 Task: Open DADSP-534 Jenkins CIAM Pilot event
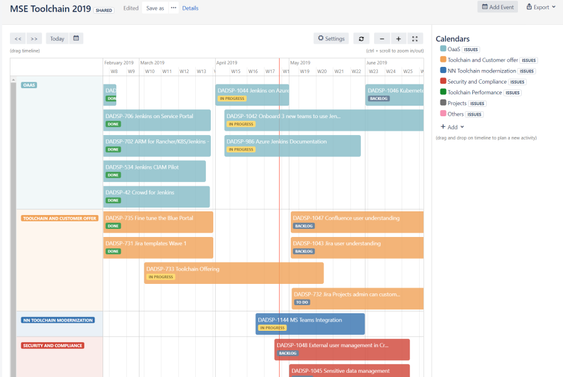[154, 171]
